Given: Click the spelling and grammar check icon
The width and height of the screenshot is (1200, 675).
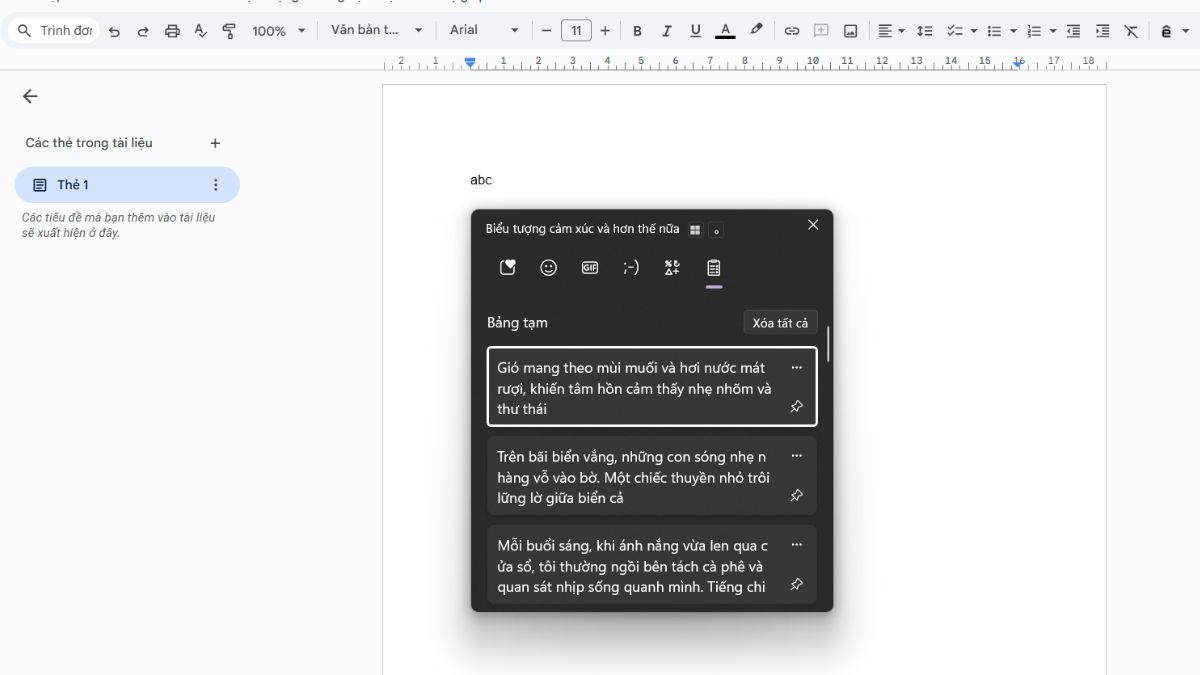Looking at the screenshot, I should 200,31.
